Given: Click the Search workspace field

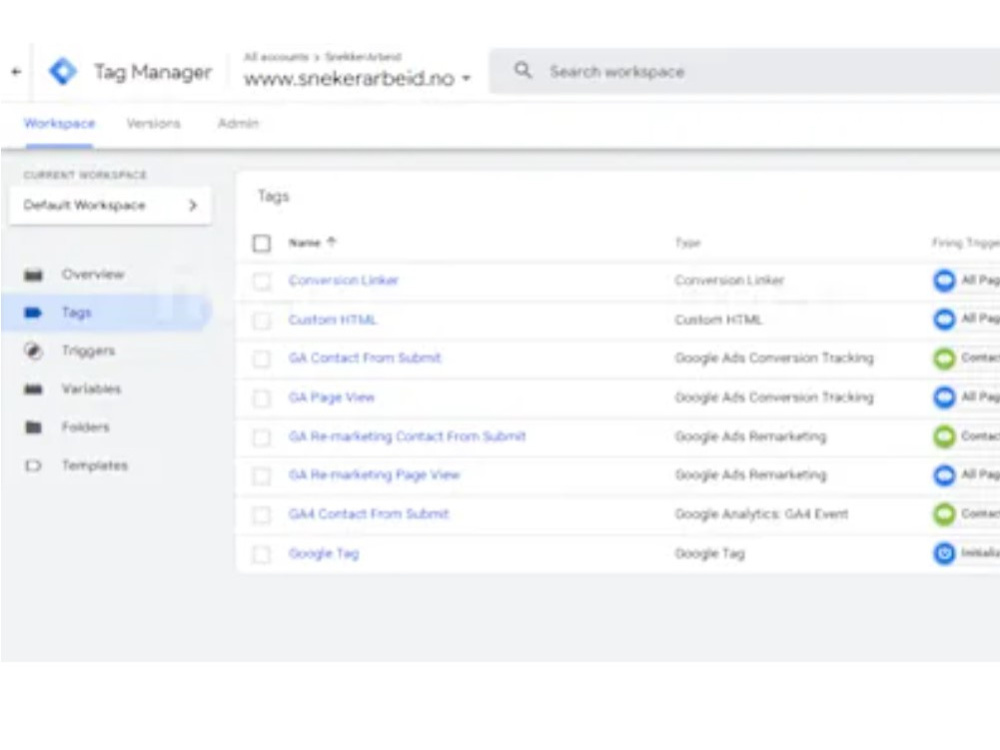Looking at the screenshot, I should pyautogui.click(x=744, y=71).
